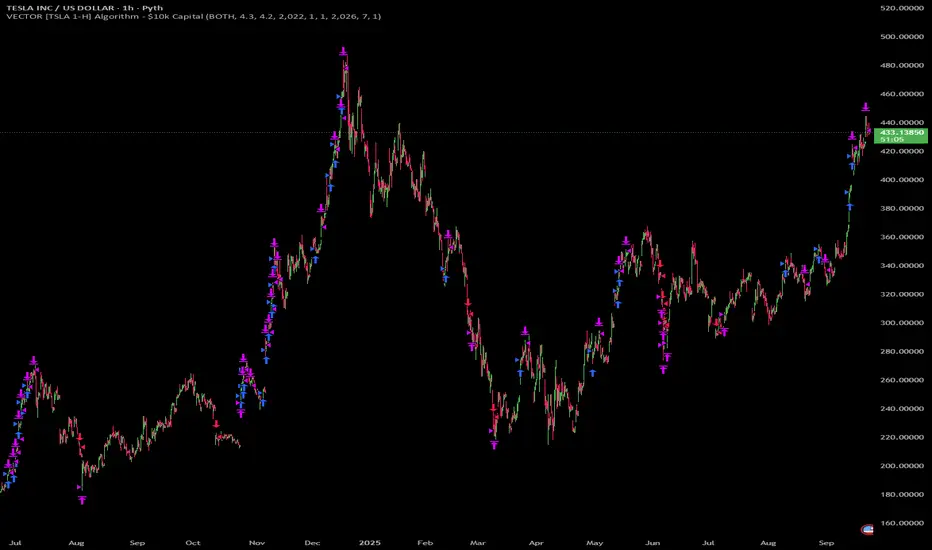Click the Oct label on the time axis
Viewport: 932px width, 550px height.
coord(193,542)
